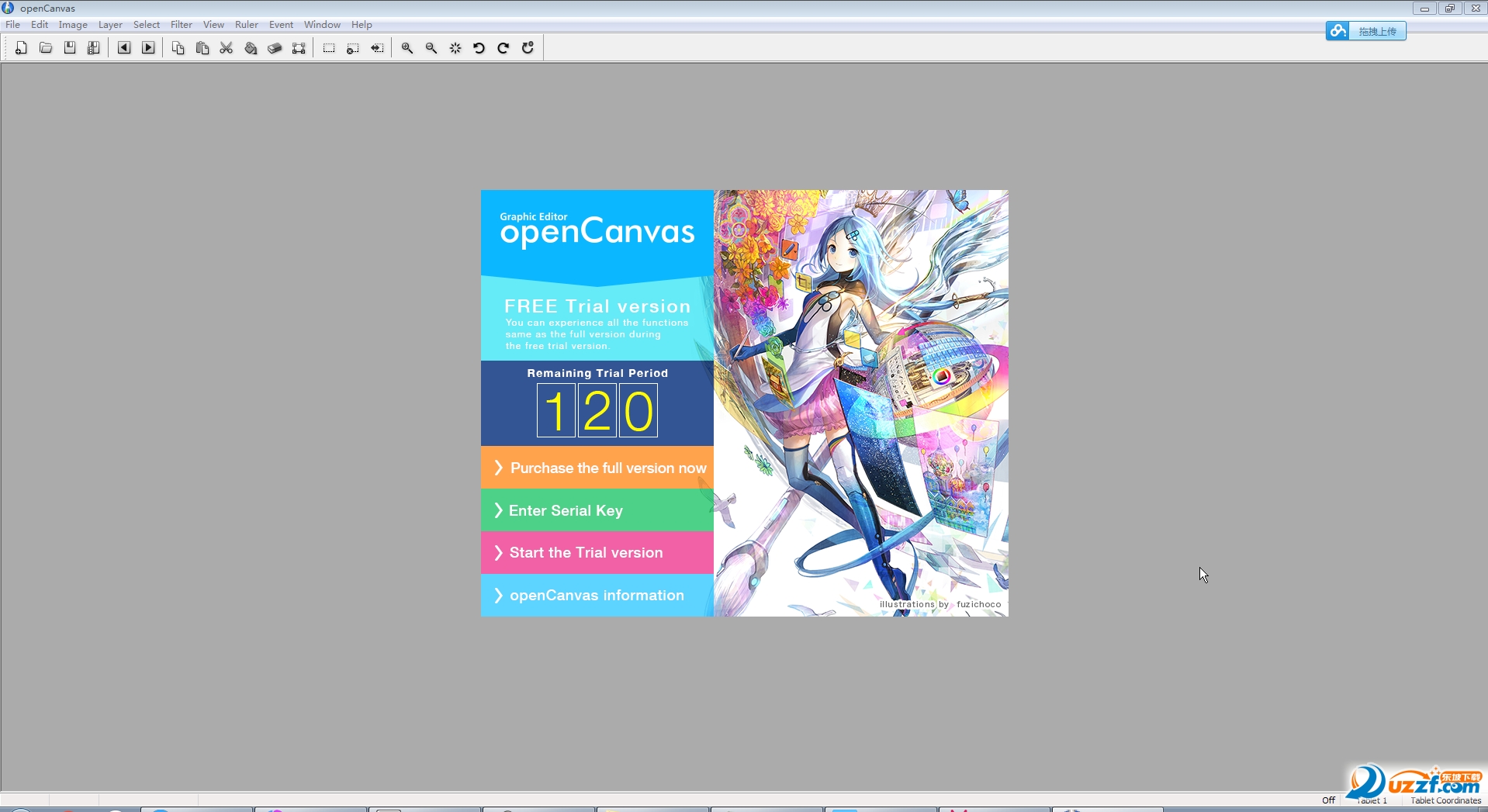Click Start the Trial version
1488x812 pixels.
pyautogui.click(x=596, y=552)
